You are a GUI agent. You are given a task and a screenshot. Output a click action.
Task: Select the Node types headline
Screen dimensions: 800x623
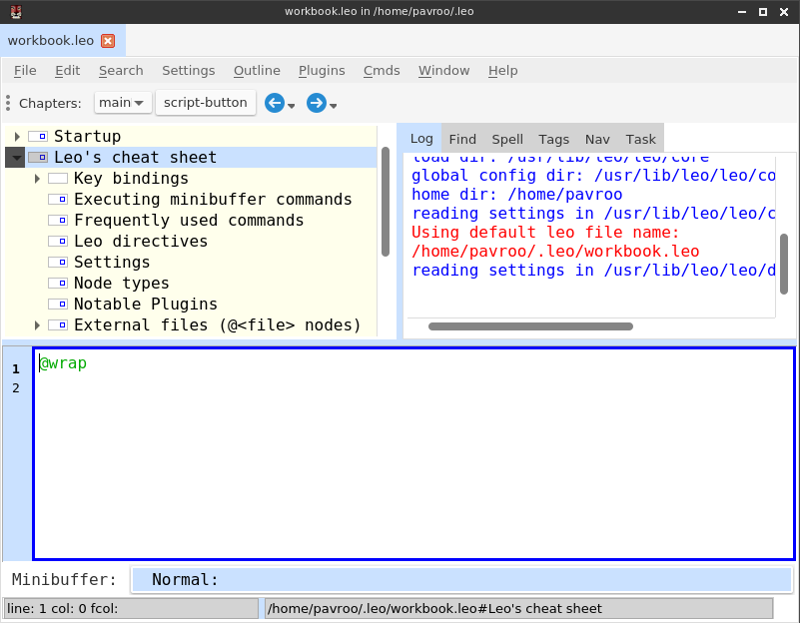pyautogui.click(x=121, y=283)
